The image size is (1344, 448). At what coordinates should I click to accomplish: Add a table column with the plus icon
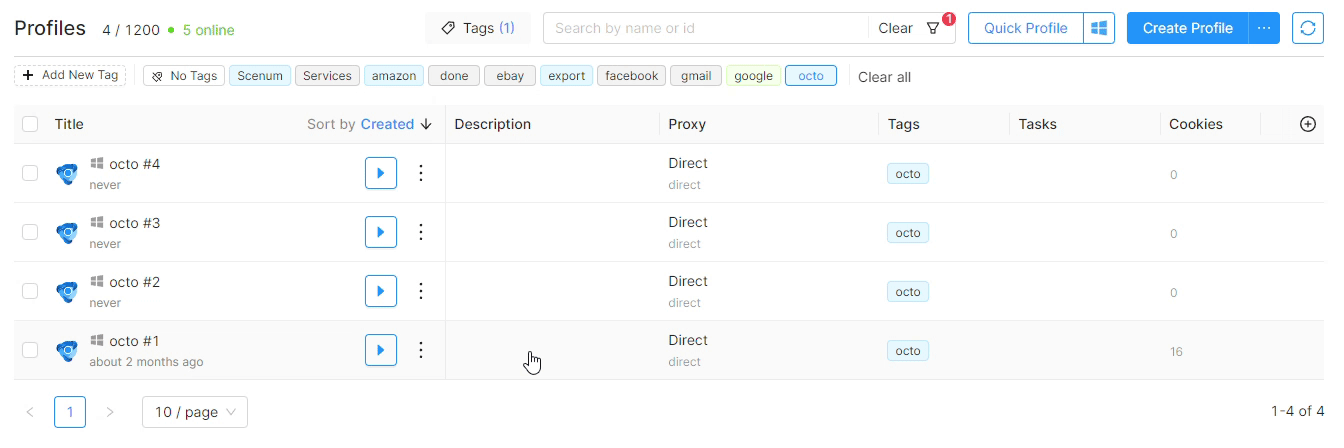(x=1307, y=124)
